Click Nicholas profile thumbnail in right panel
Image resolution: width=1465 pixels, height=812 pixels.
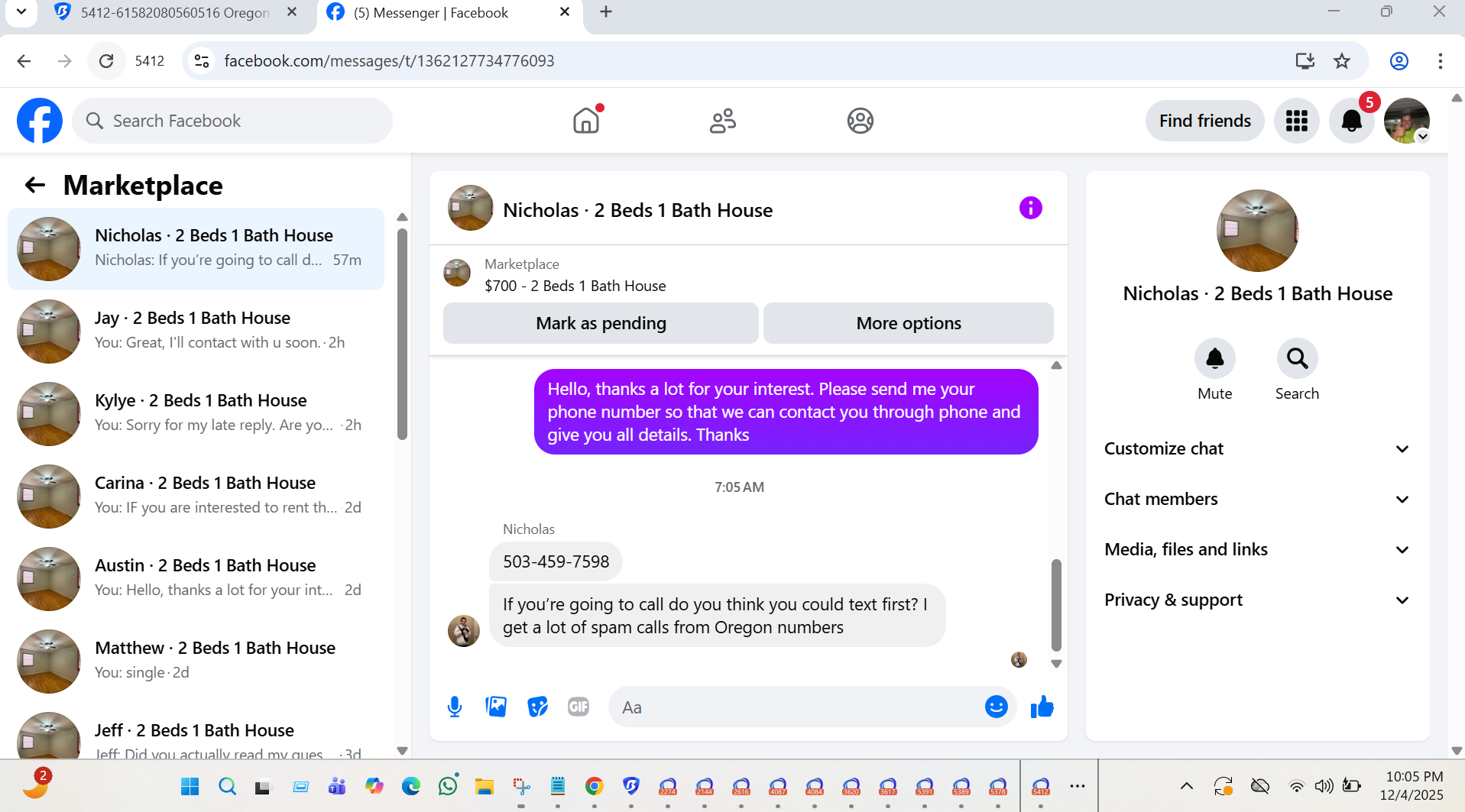click(x=1257, y=231)
